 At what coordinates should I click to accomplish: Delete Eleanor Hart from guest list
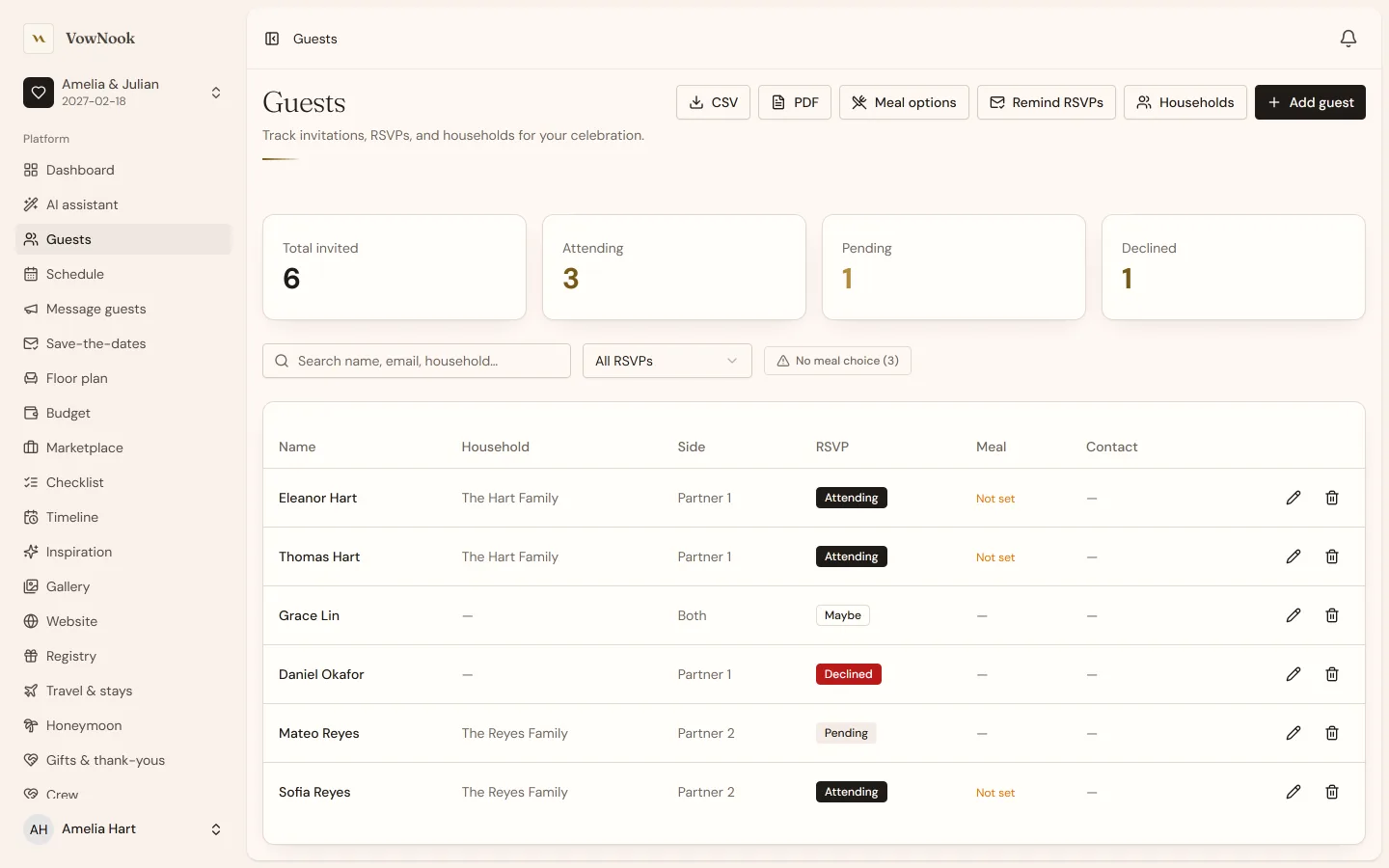(1332, 498)
